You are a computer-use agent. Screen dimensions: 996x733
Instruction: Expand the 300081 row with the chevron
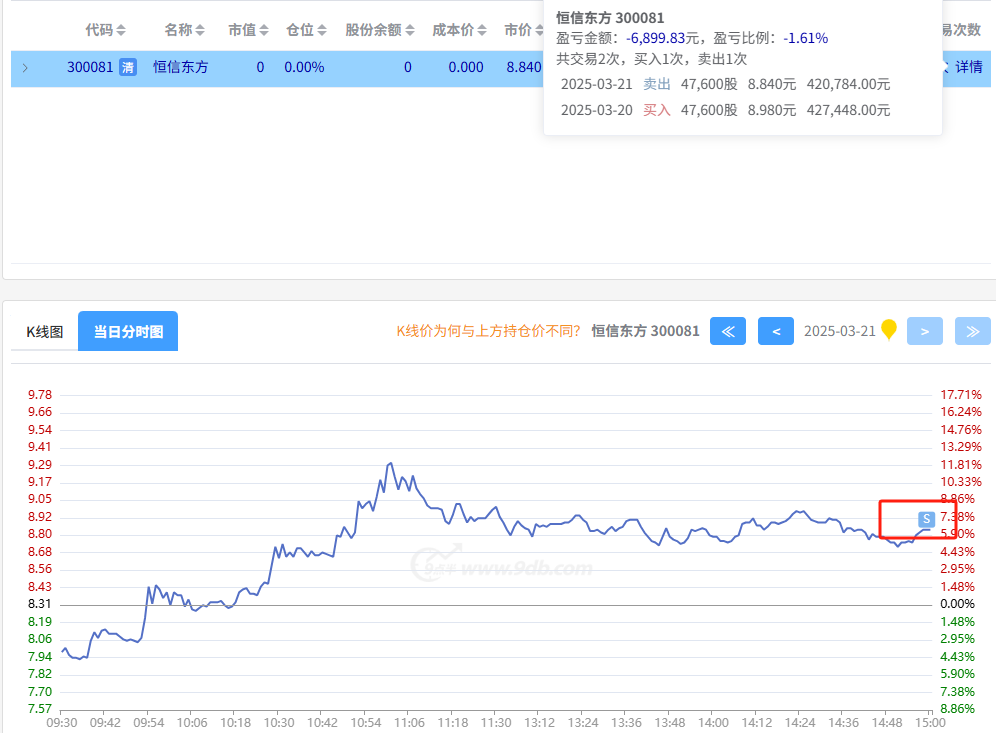tap(25, 68)
